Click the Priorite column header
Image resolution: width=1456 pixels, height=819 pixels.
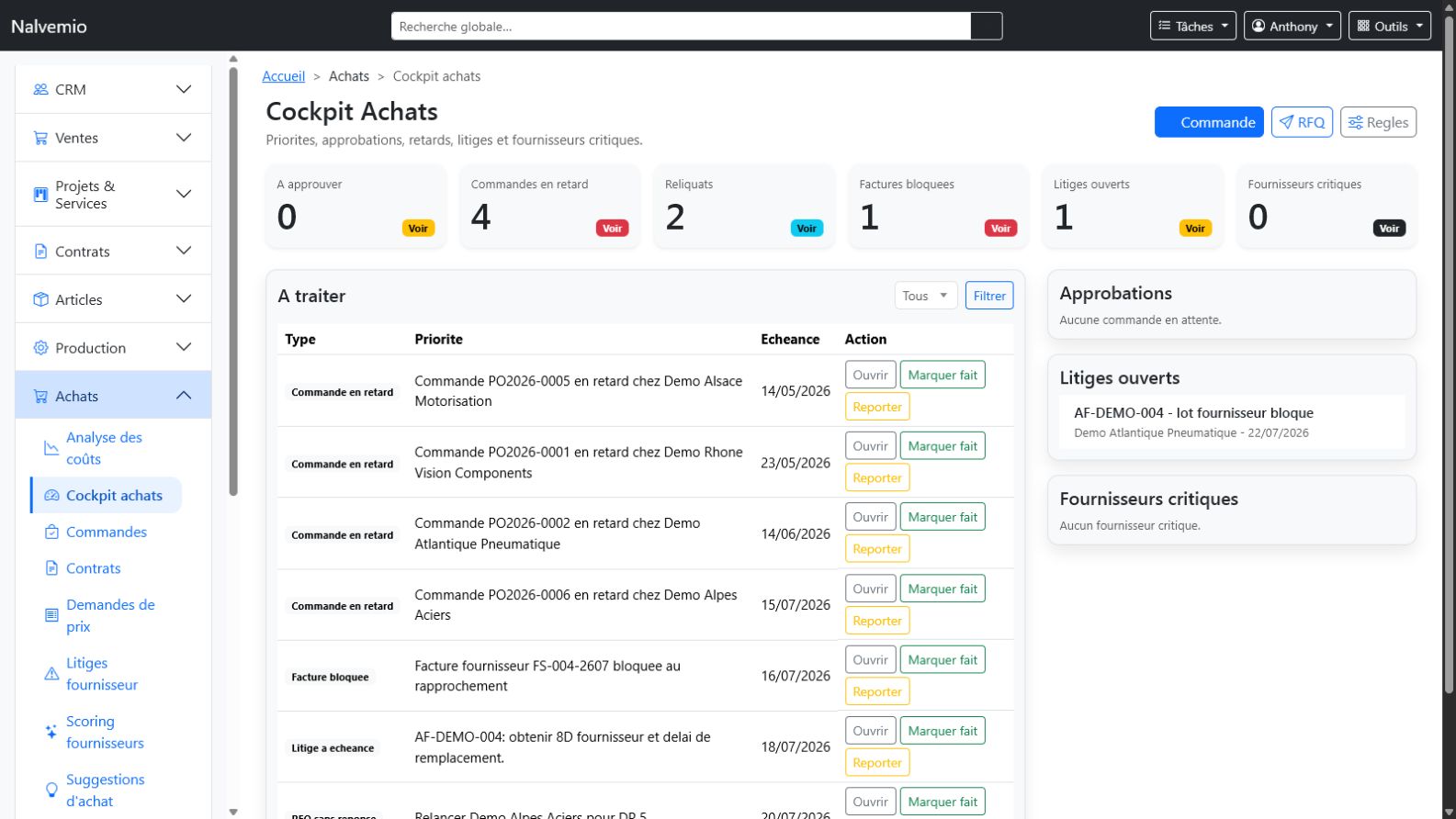pos(438,339)
